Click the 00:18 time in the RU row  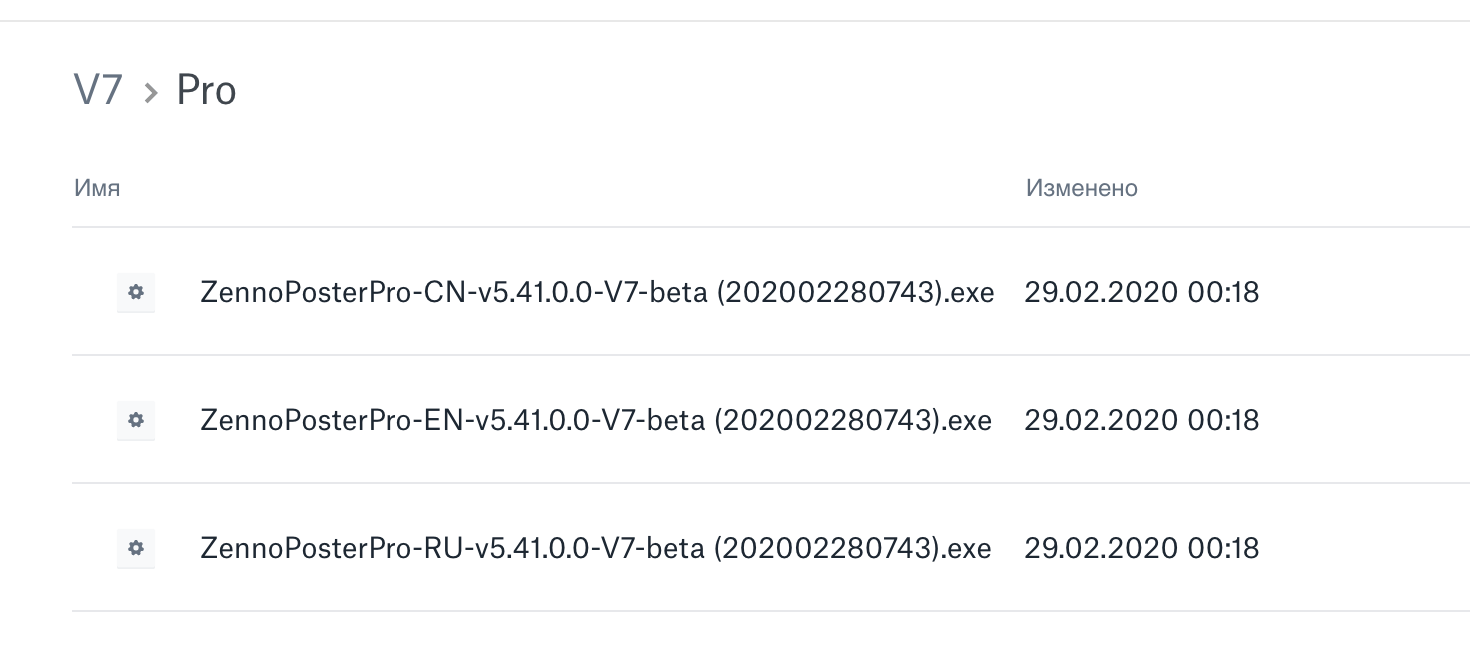tap(1223, 548)
